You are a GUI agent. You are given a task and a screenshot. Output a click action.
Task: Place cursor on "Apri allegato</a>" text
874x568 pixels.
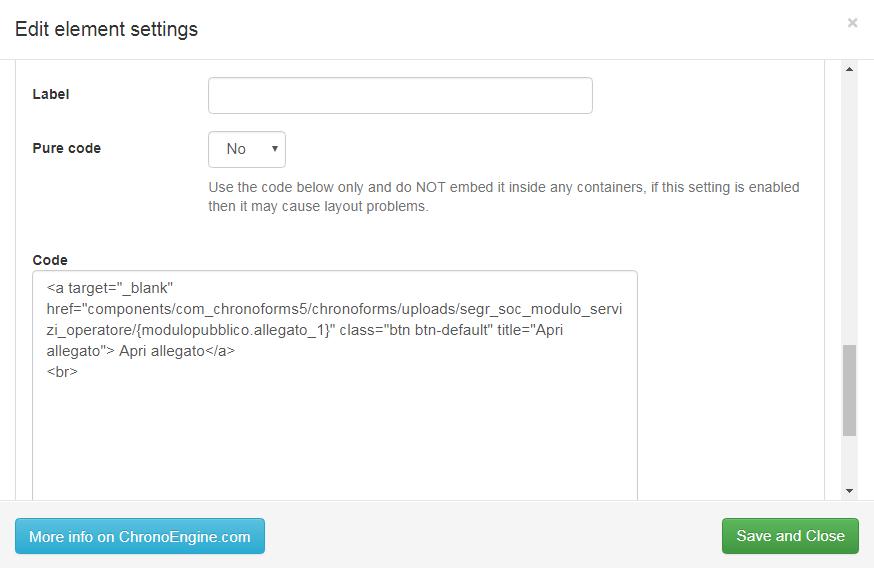point(177,351)
